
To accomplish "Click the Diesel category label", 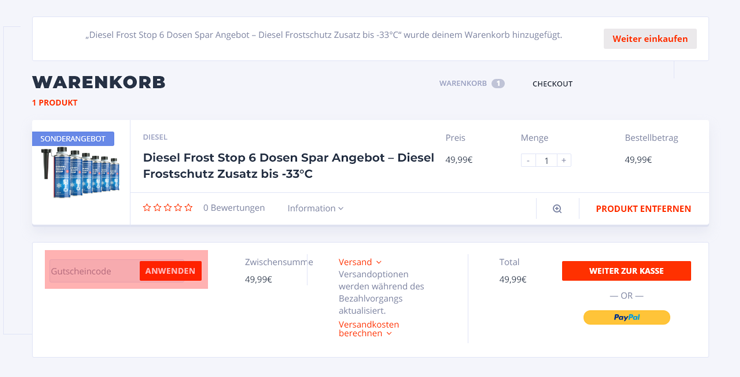I will (x=155, y=137).
